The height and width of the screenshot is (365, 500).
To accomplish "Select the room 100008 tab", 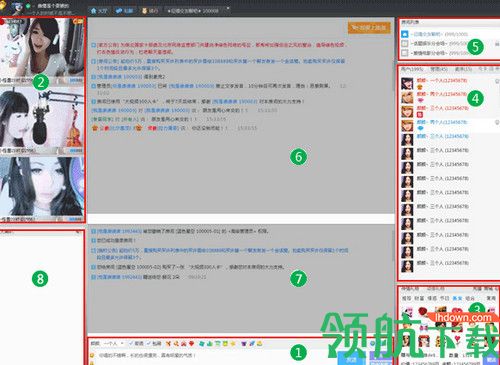I will pyautogui.click(x=193, y=11).
